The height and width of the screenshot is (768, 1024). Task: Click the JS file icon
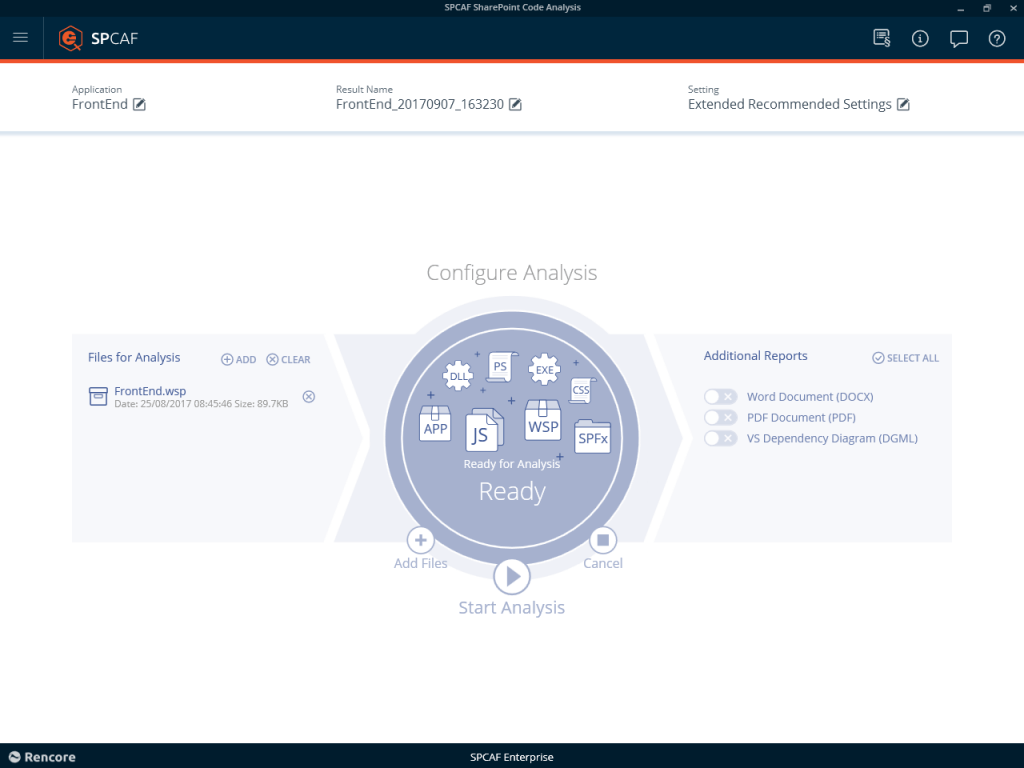pos(484,430)
